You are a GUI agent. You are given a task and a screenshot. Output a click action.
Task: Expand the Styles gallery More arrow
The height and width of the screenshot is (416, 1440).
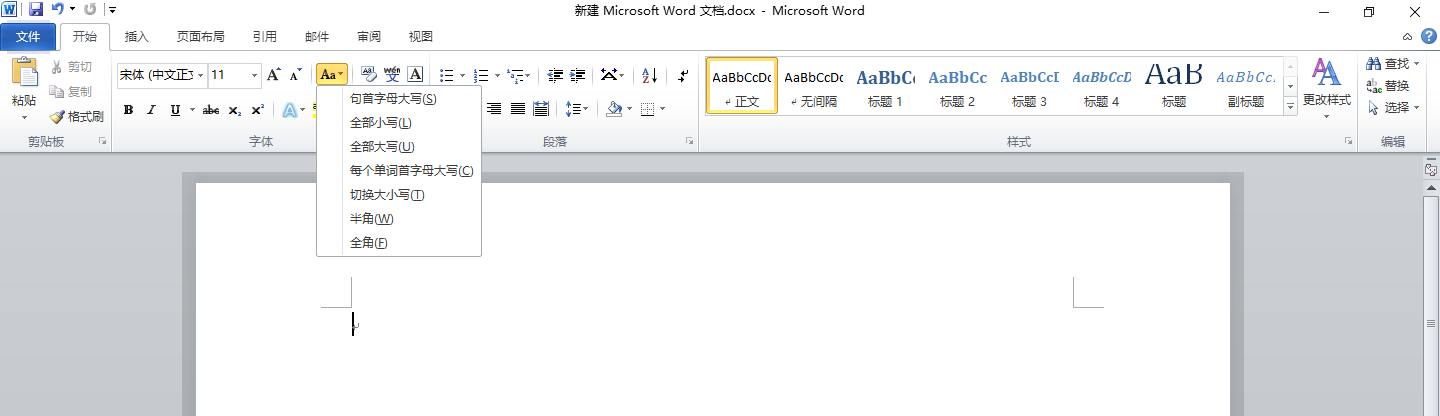coord(1290,105)
